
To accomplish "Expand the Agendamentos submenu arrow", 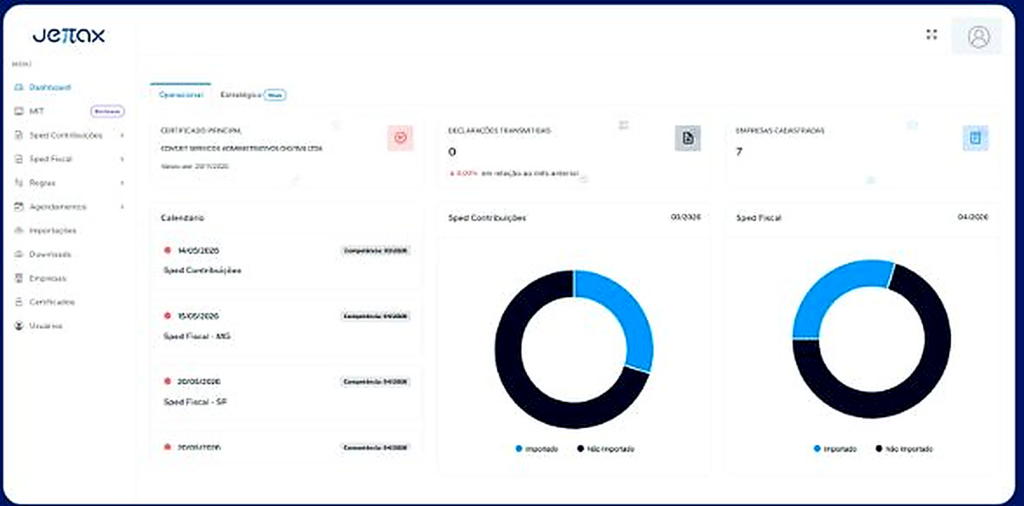I will pos(122,206).
